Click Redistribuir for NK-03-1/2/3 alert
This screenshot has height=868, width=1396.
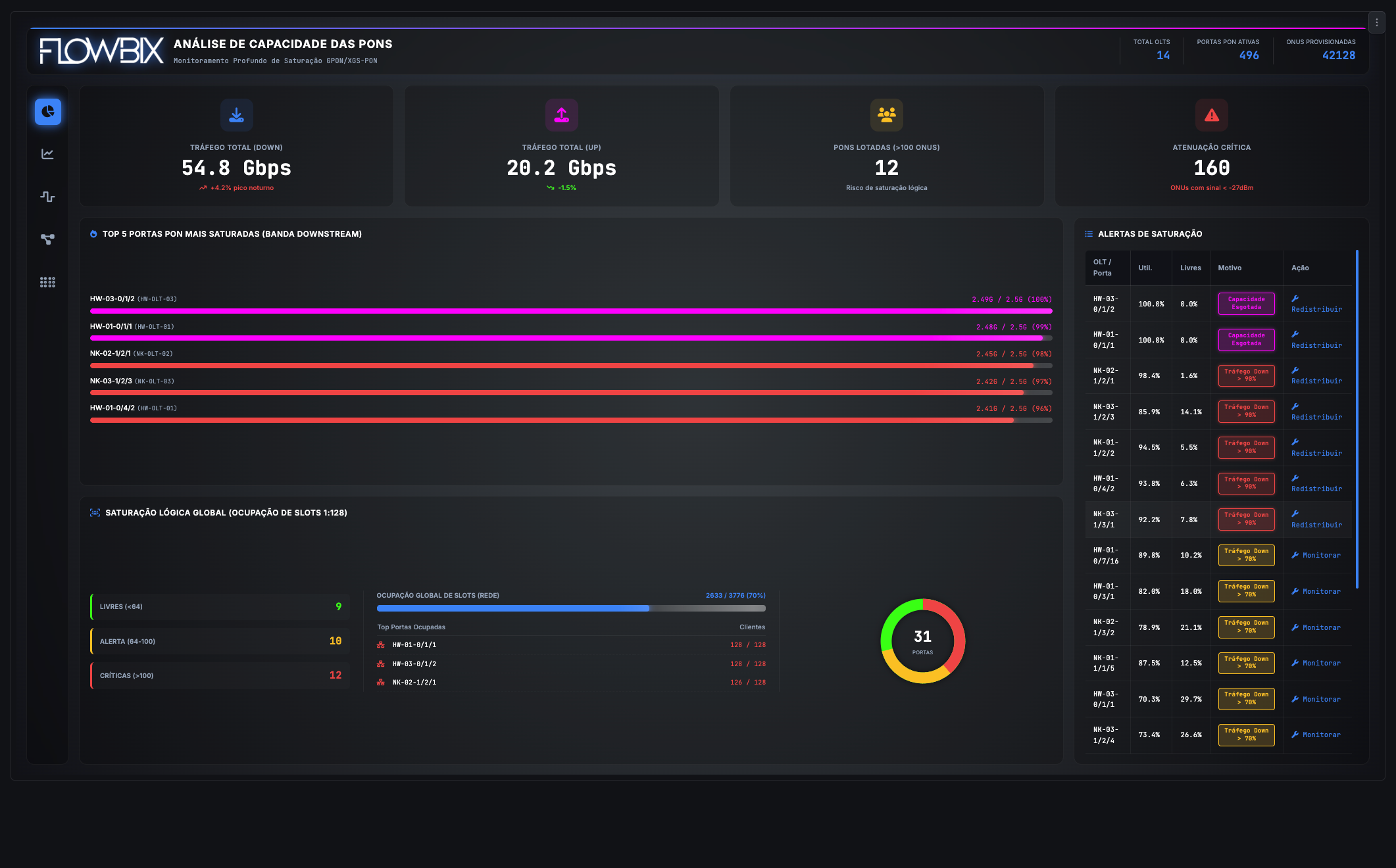[x=1316, y=412]
